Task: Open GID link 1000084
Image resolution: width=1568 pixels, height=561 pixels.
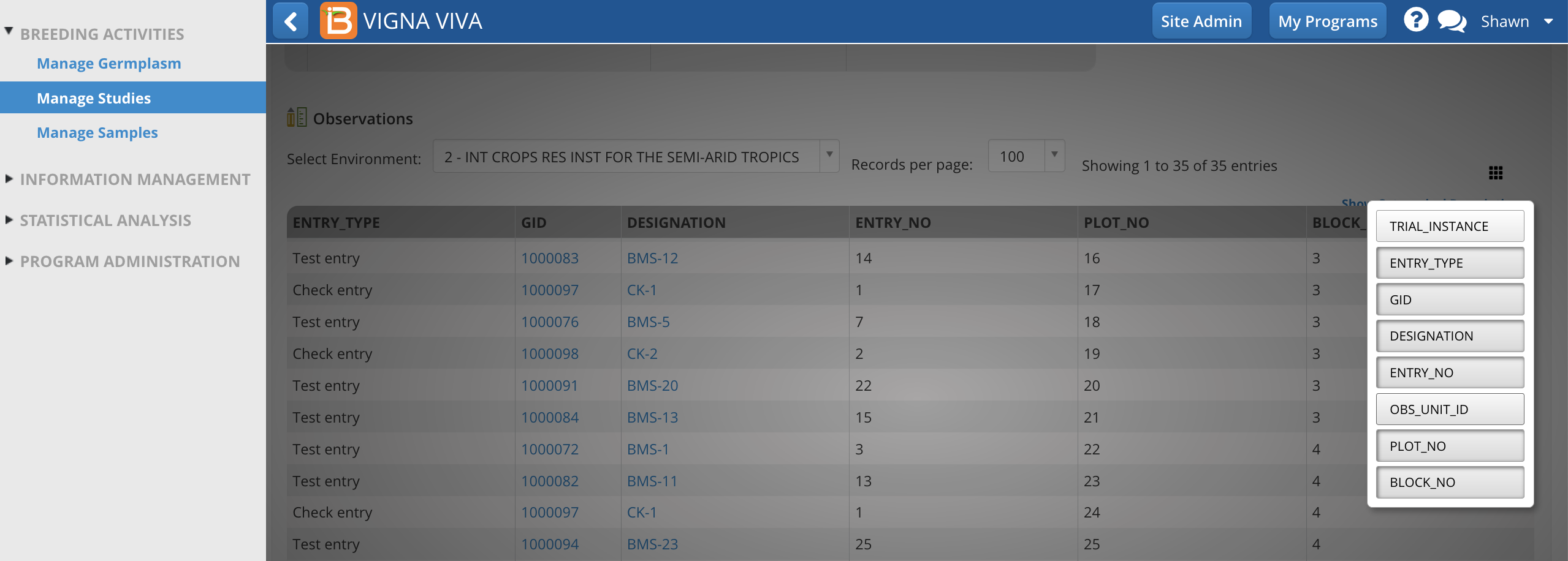Action: point(550,417)
